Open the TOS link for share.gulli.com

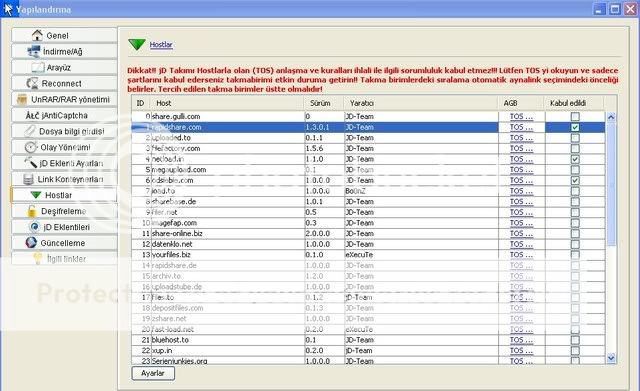pos(521,117)
